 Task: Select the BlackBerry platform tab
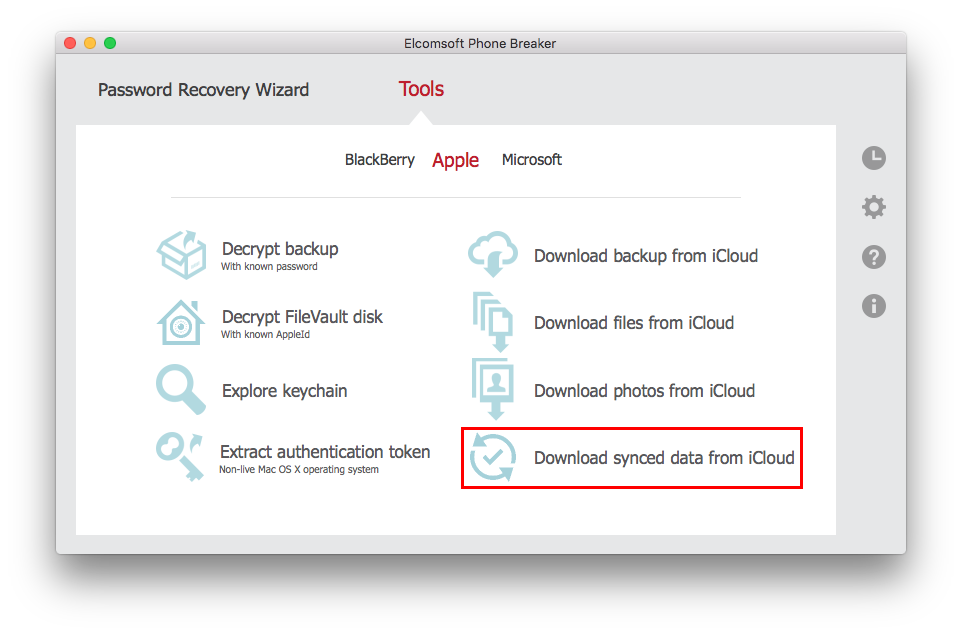tap(380, 160)
